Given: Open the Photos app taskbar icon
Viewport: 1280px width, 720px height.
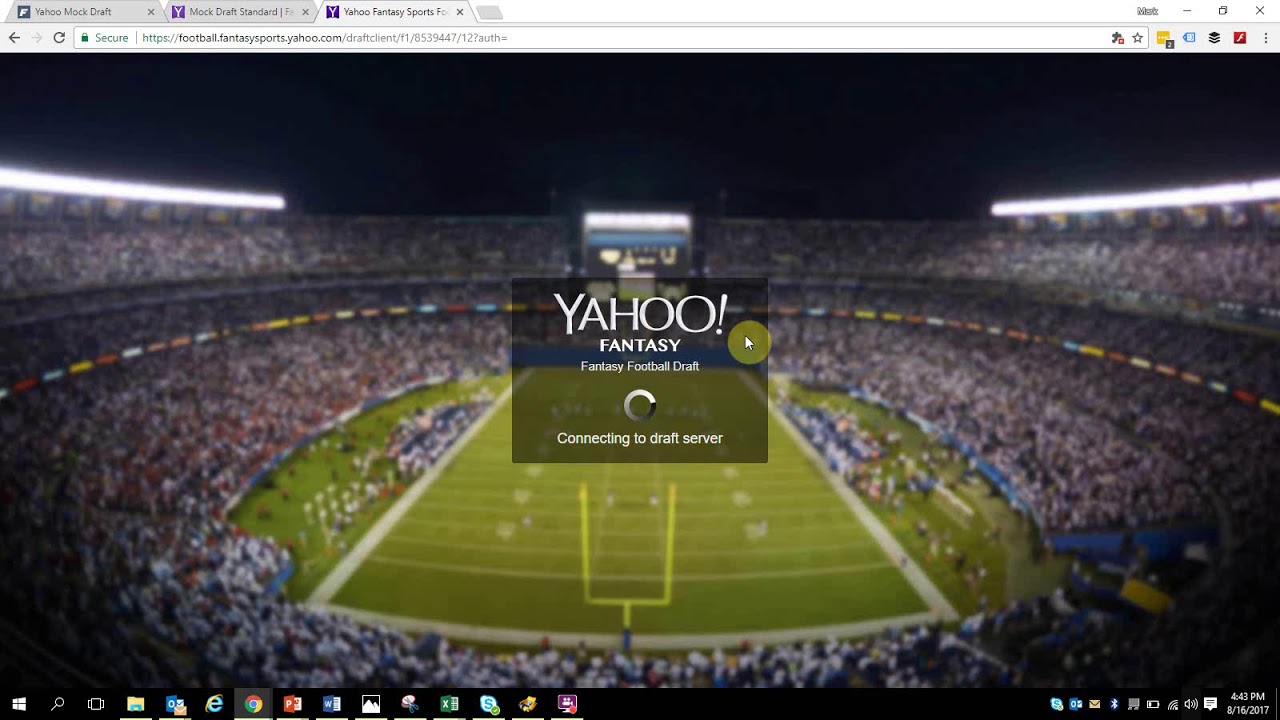Looking at the screenshot, I should pyautogui.click(x=371, y=704).
